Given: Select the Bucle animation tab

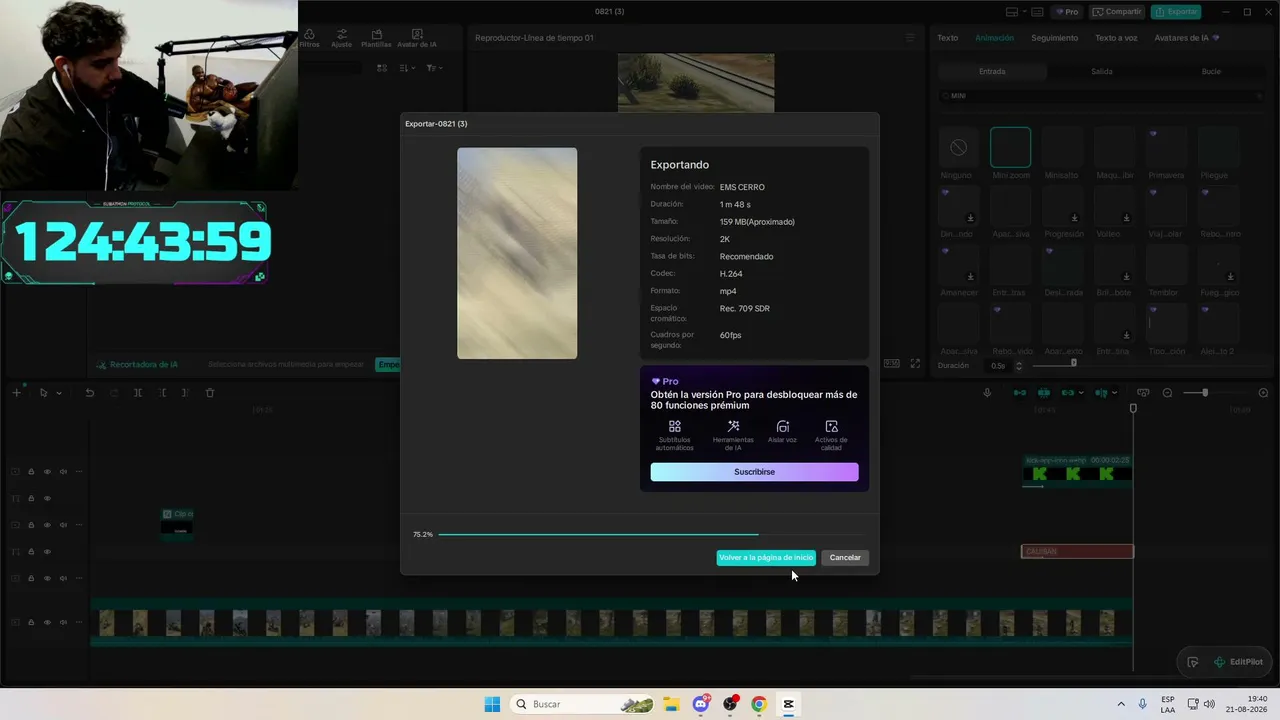Looking at the screenshot, I should click(1211, 72).
